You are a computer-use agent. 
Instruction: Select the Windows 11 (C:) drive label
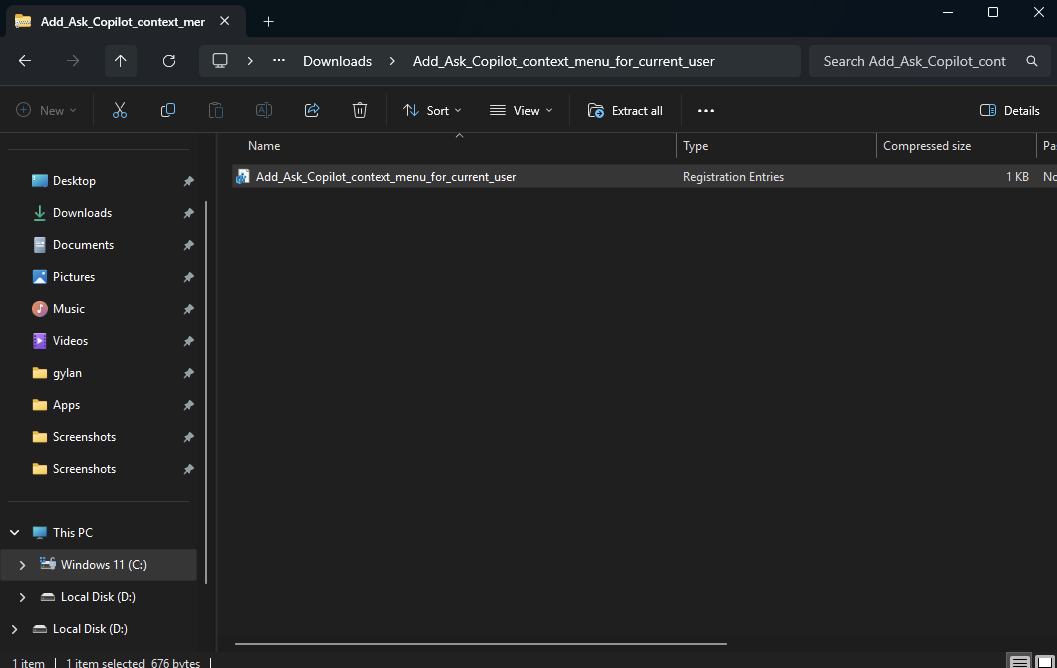[x=104, y=565]
